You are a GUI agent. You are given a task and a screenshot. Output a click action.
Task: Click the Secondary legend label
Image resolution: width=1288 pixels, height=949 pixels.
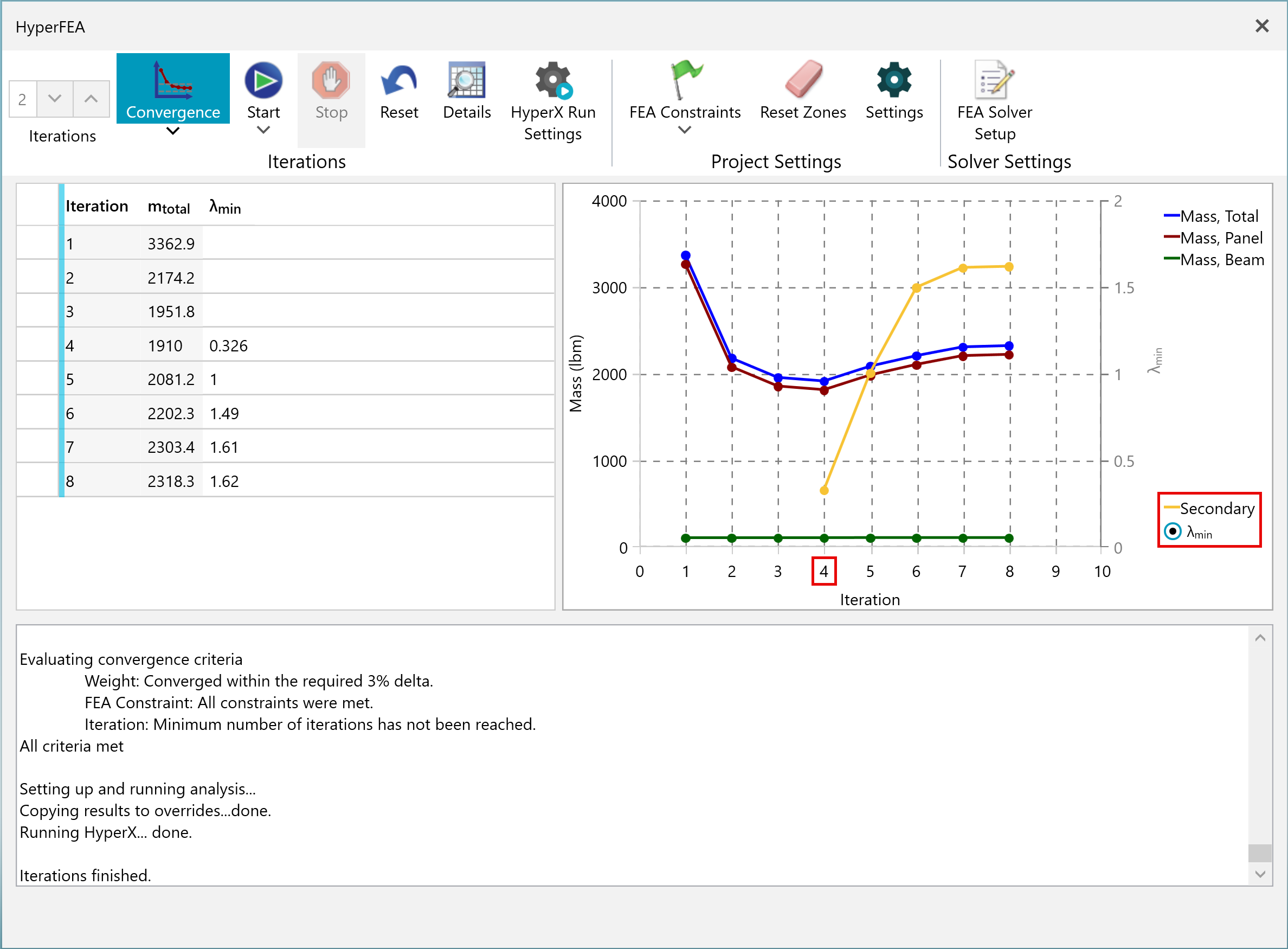coord(1218,509)
